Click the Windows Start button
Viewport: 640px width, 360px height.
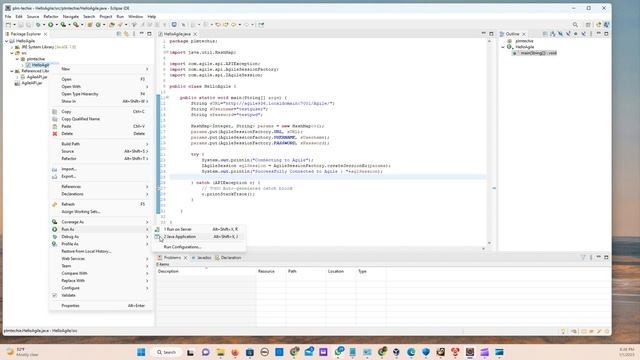(x=141, y=352)
